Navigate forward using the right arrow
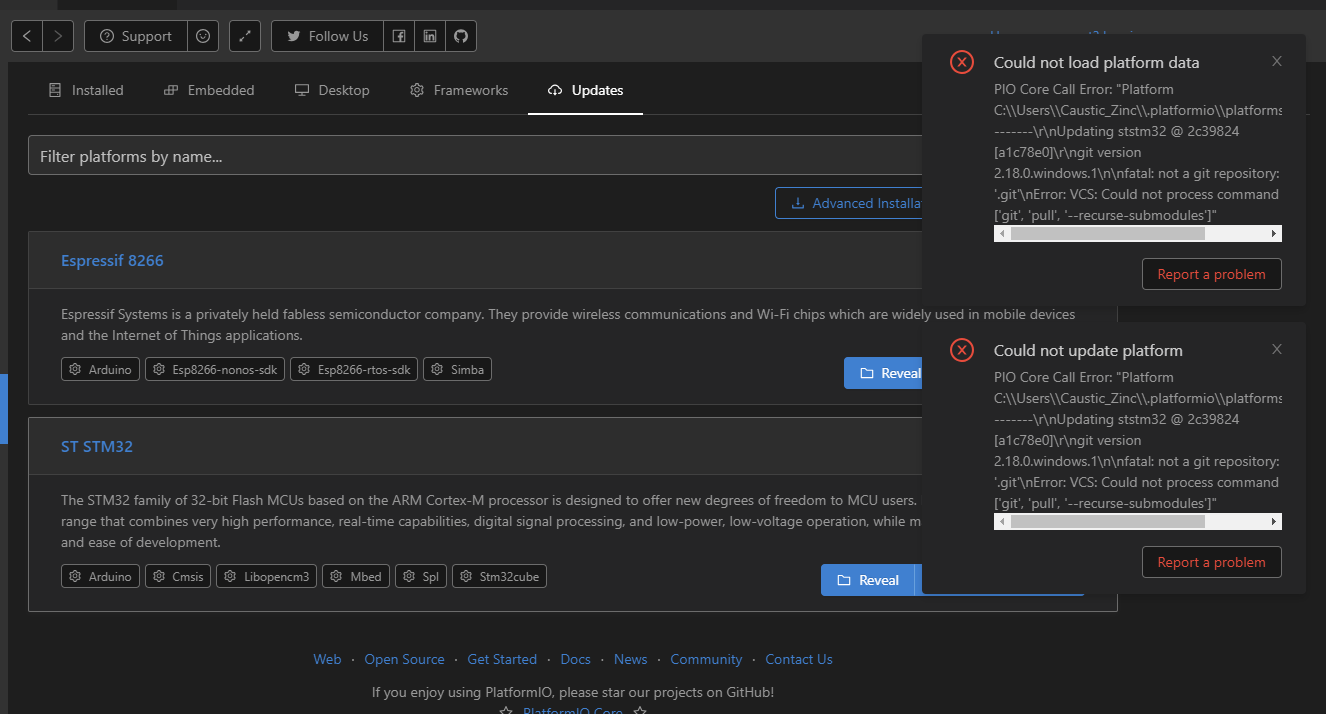Viewport: 1326px width, 714px height. pos(58,36)
